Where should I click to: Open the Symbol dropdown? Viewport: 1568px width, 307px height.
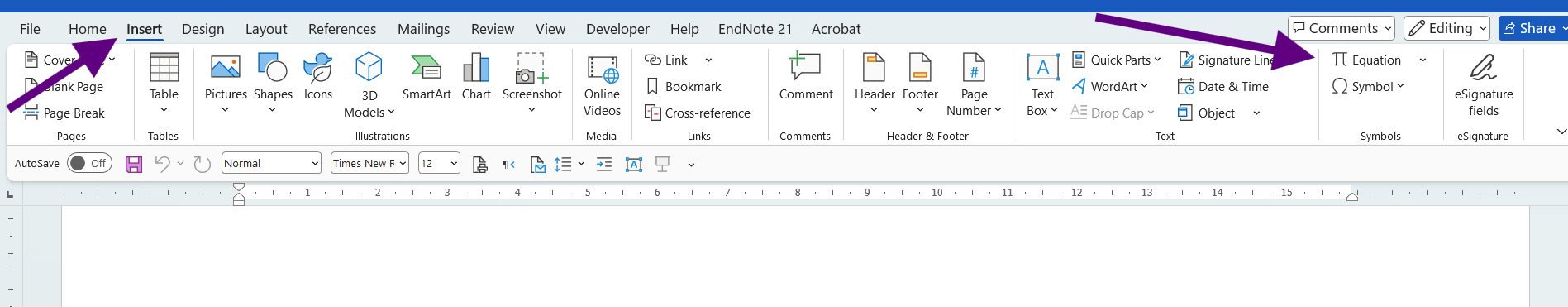(1368, 86)
